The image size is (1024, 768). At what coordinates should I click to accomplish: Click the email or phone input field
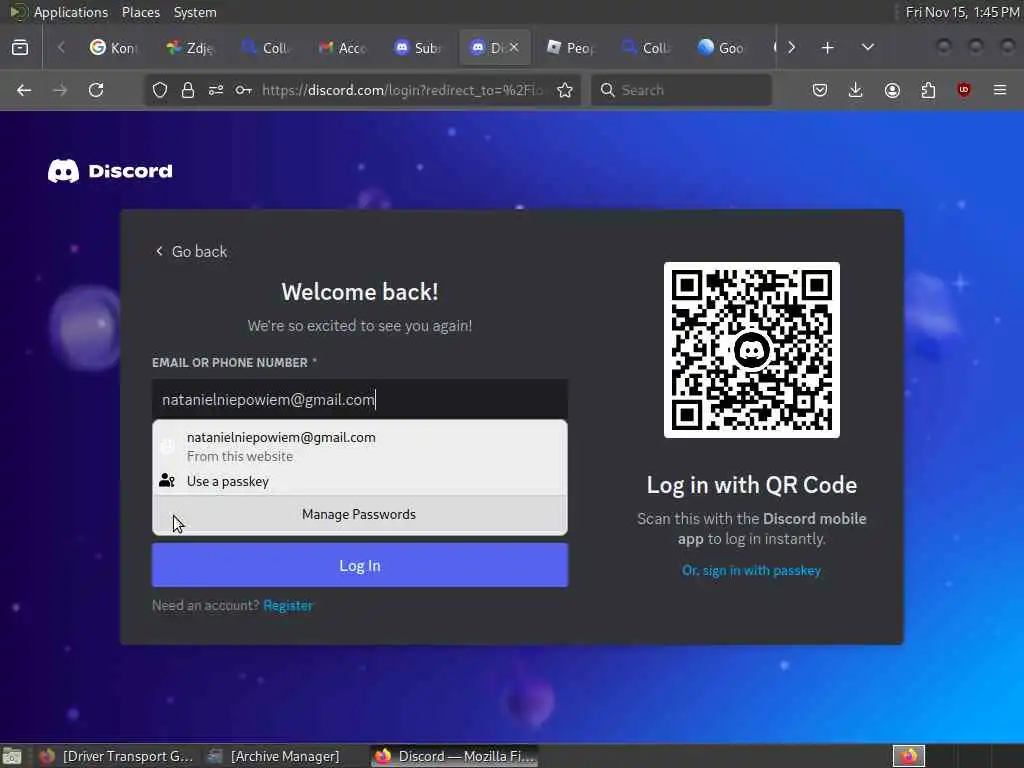360,399
